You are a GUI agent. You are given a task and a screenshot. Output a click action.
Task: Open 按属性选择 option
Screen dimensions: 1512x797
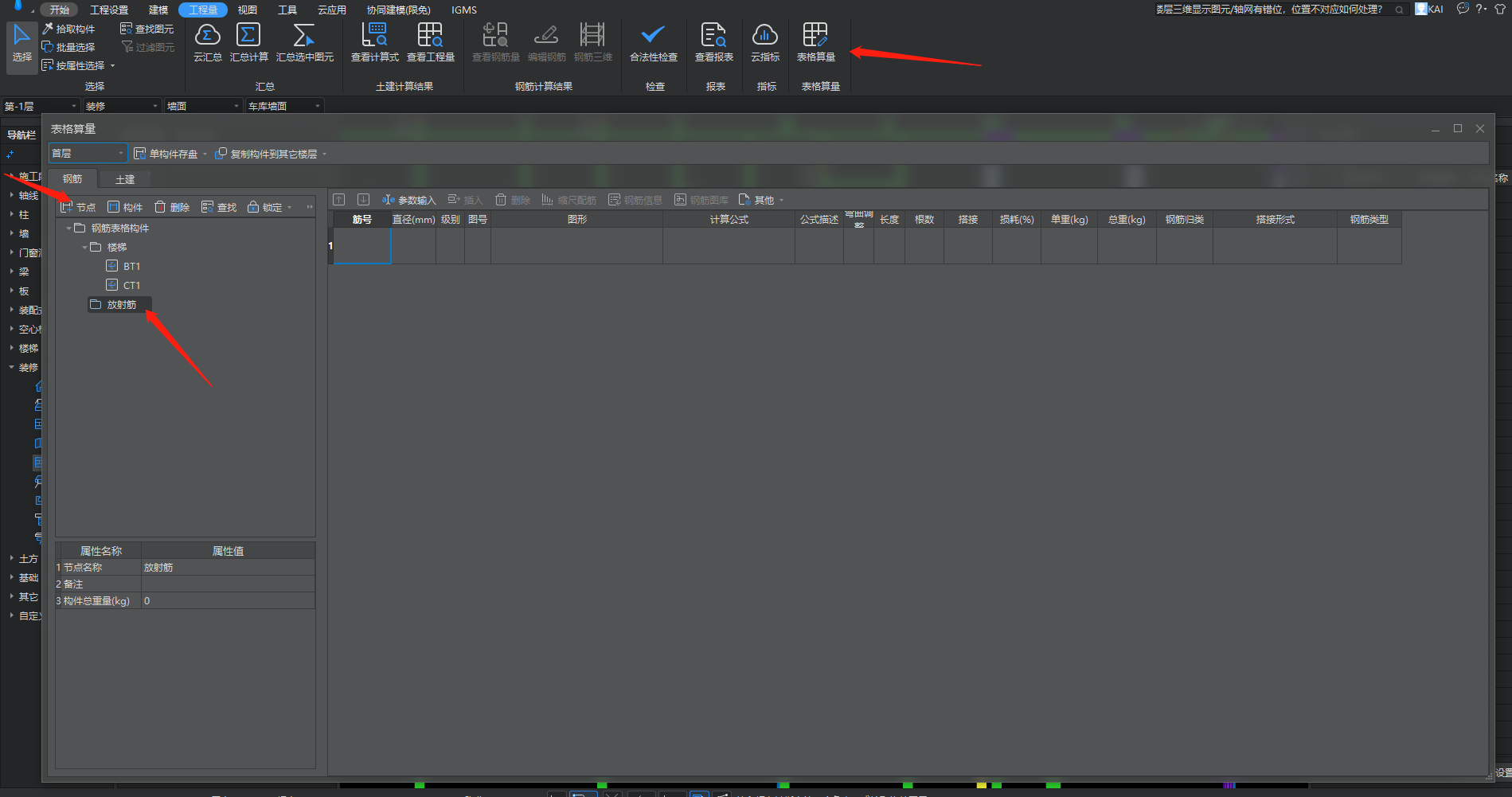pos(78,65)
